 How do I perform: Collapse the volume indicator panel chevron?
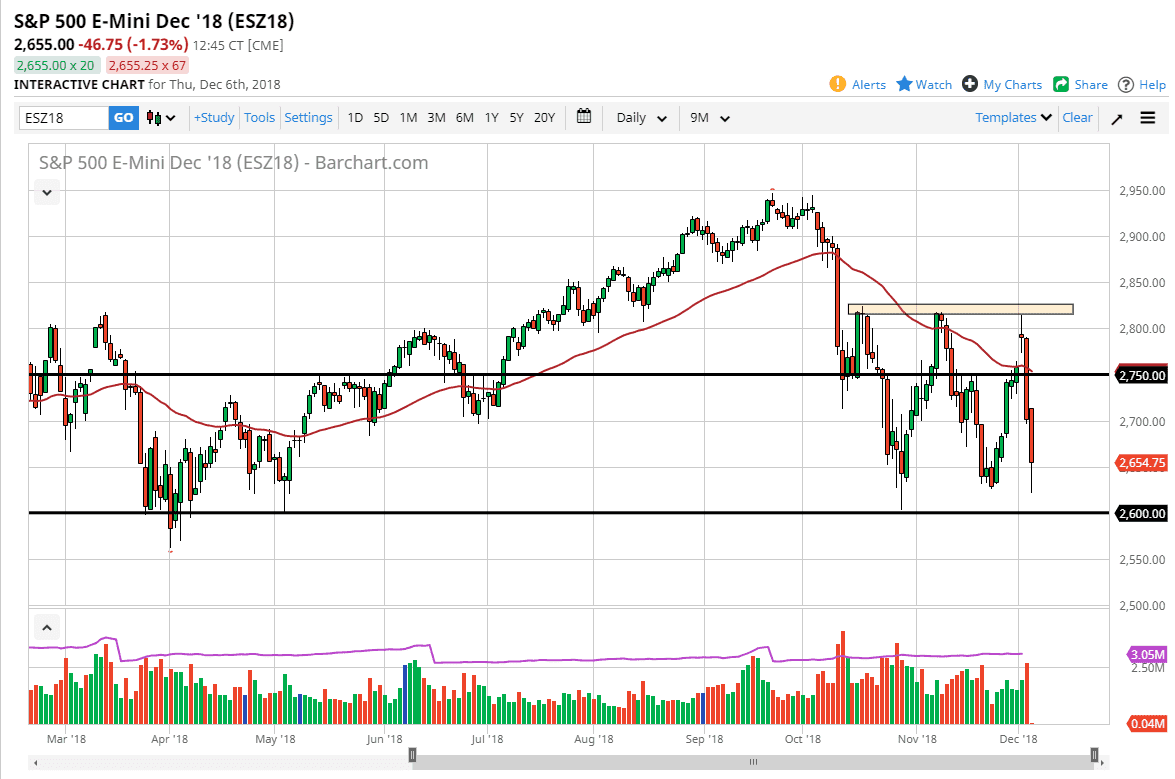coord(46,626)
